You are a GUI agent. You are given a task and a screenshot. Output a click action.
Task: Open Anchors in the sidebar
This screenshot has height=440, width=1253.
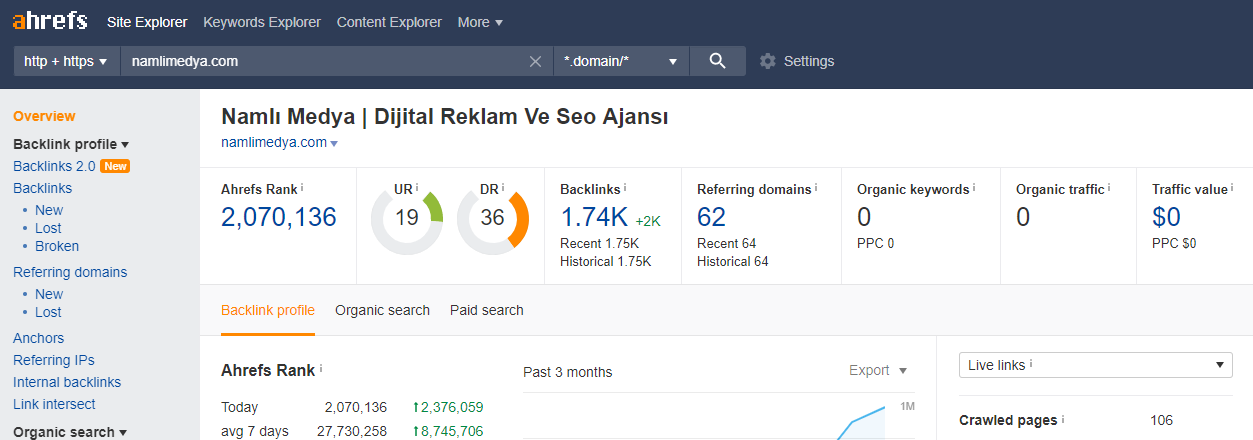pos(38,338)
